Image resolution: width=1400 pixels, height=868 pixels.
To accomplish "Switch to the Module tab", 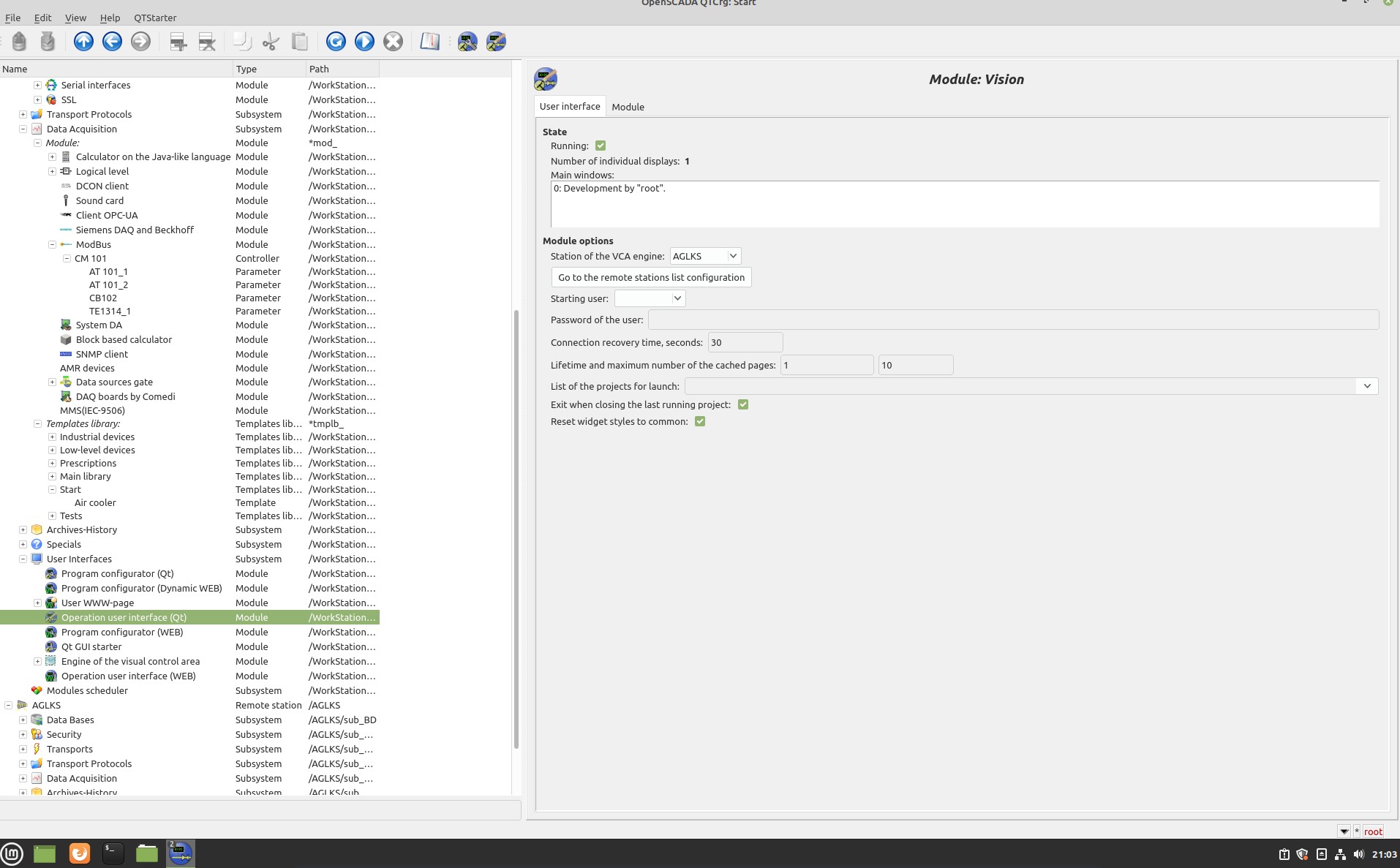I will (x=628, y=107).
